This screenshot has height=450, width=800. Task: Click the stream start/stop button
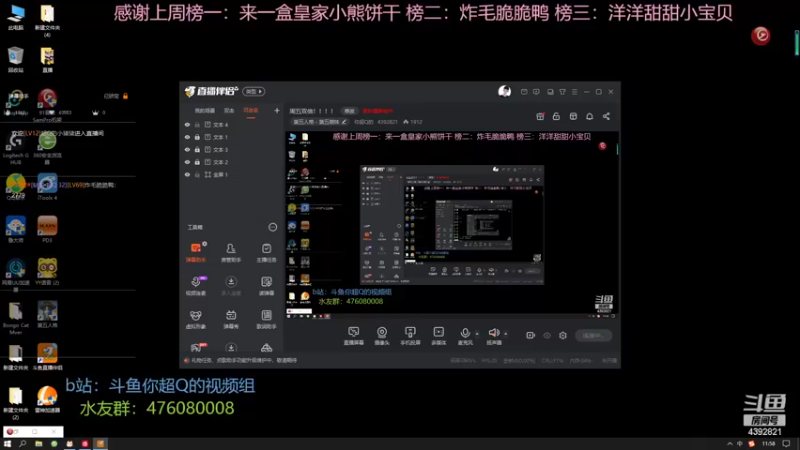(593, 335)
